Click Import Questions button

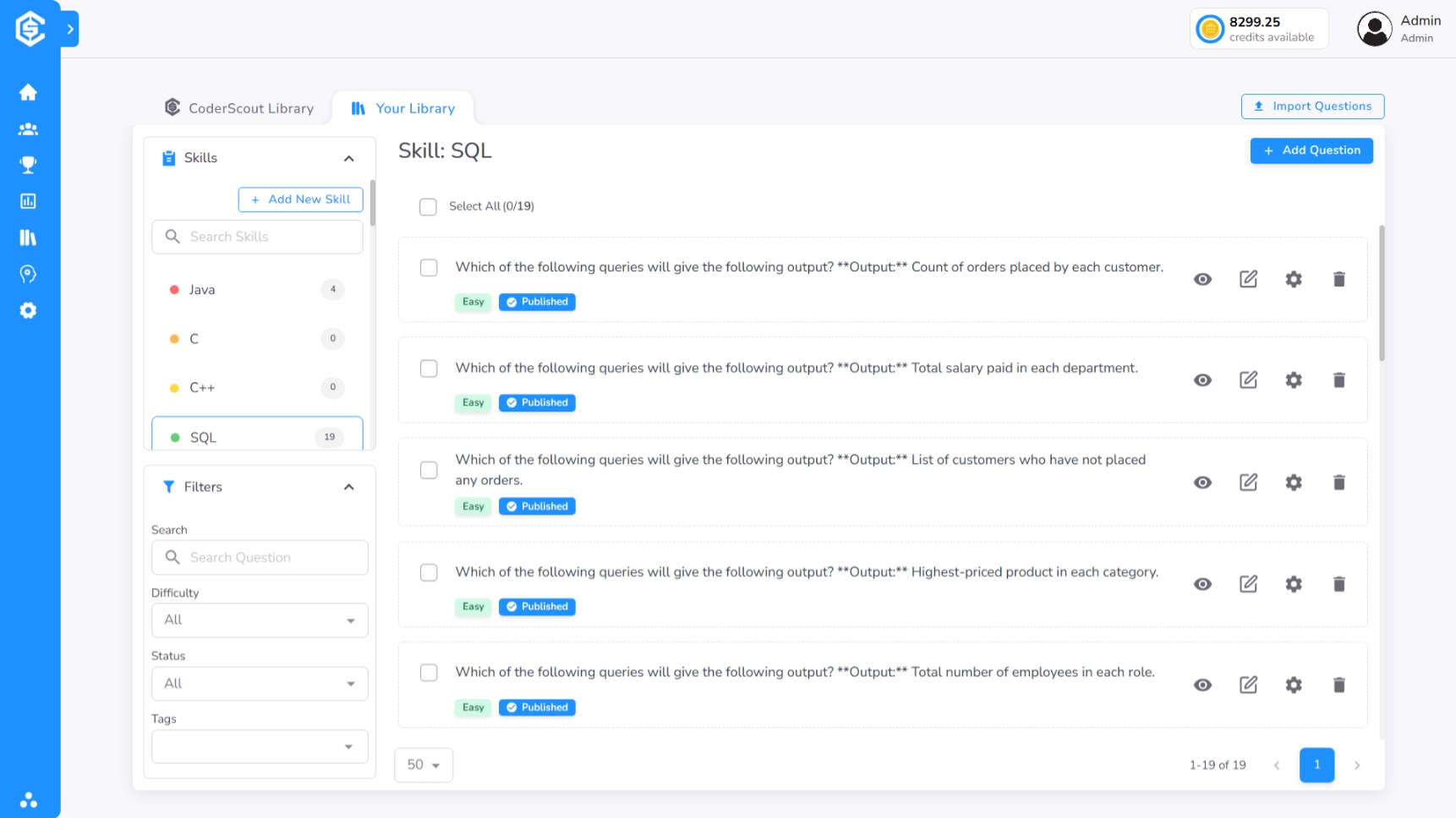click(x=1312, y=106)
